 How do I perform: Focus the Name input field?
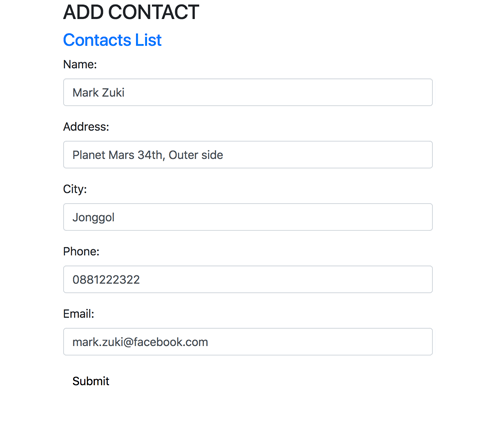tap(248, 92)
